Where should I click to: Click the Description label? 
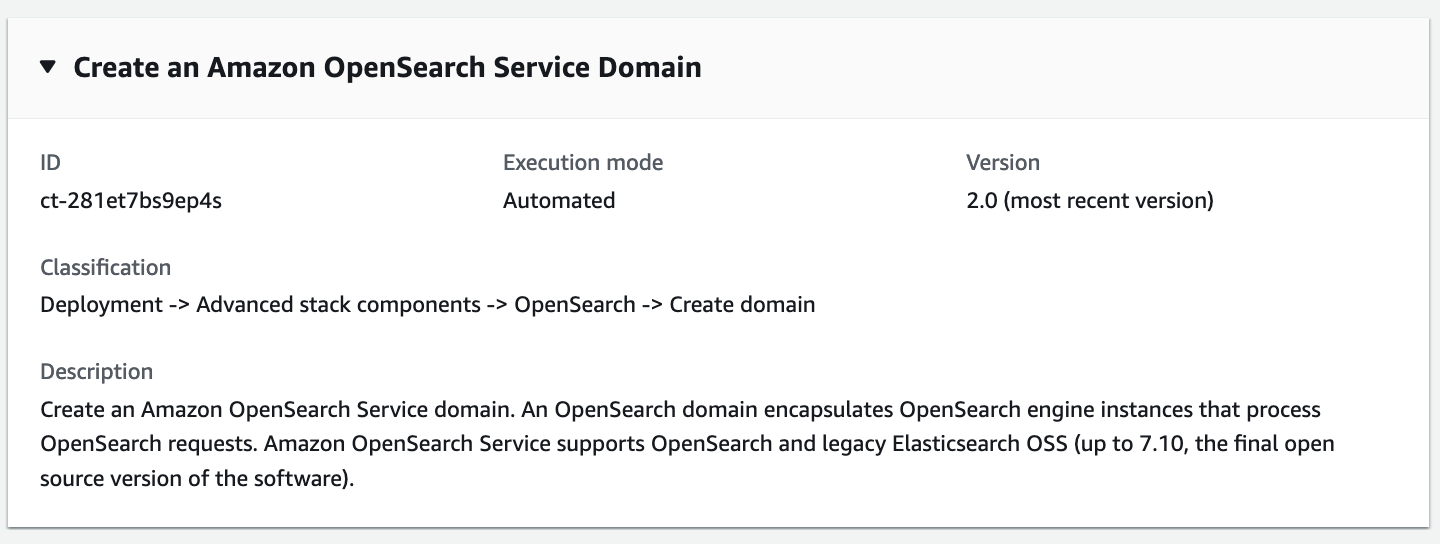pyautogui.click(x=96, y=371)
